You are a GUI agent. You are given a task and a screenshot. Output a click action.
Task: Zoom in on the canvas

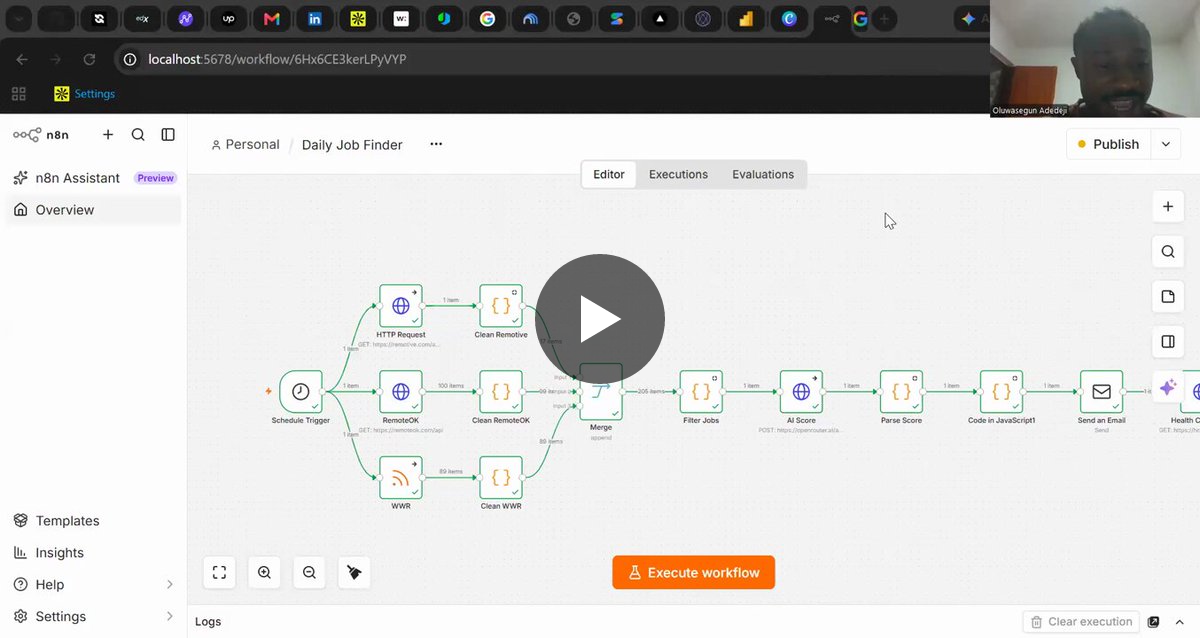(x=264, y=573)
